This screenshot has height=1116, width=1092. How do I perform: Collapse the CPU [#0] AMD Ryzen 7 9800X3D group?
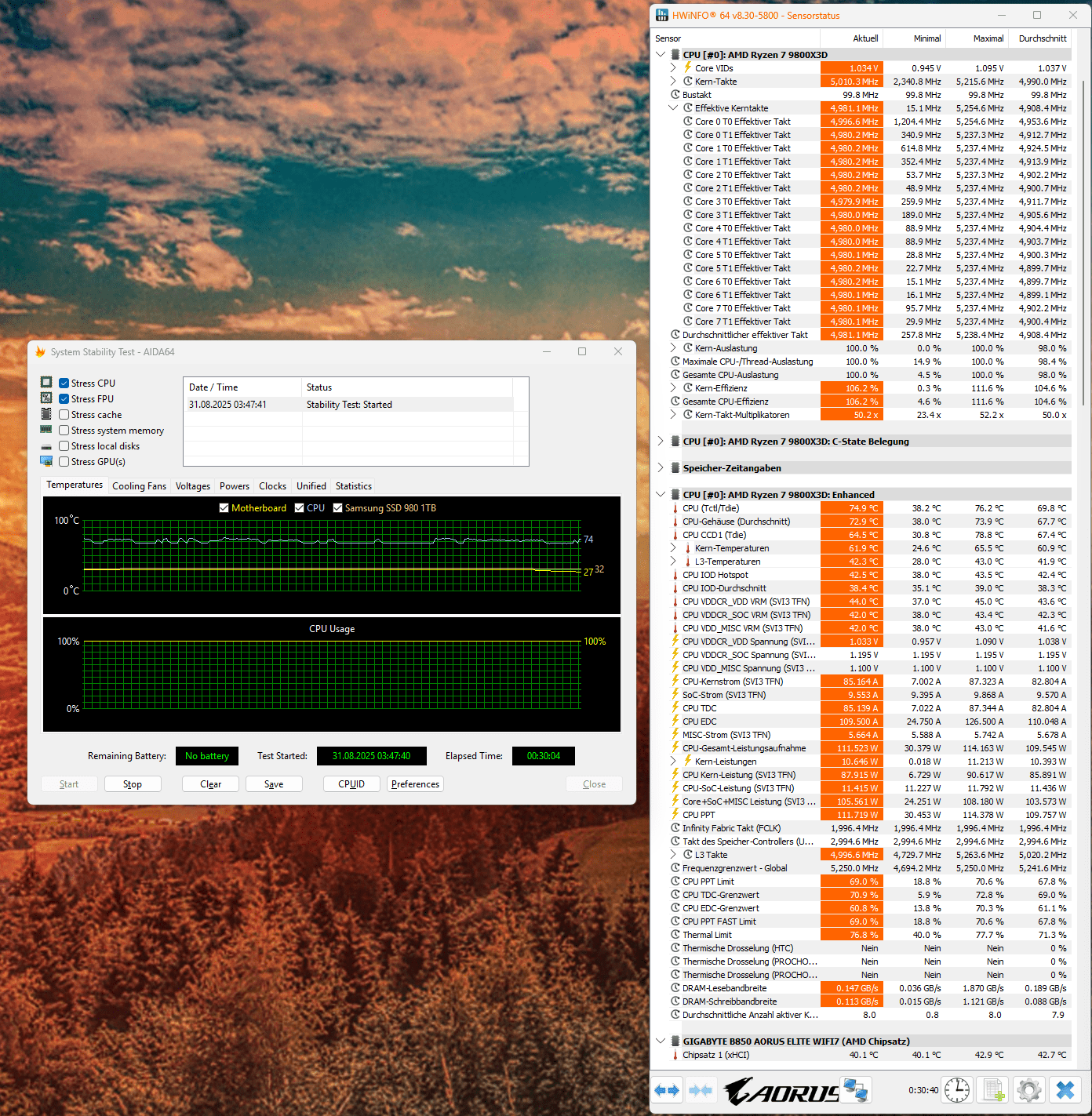point(661,55)
